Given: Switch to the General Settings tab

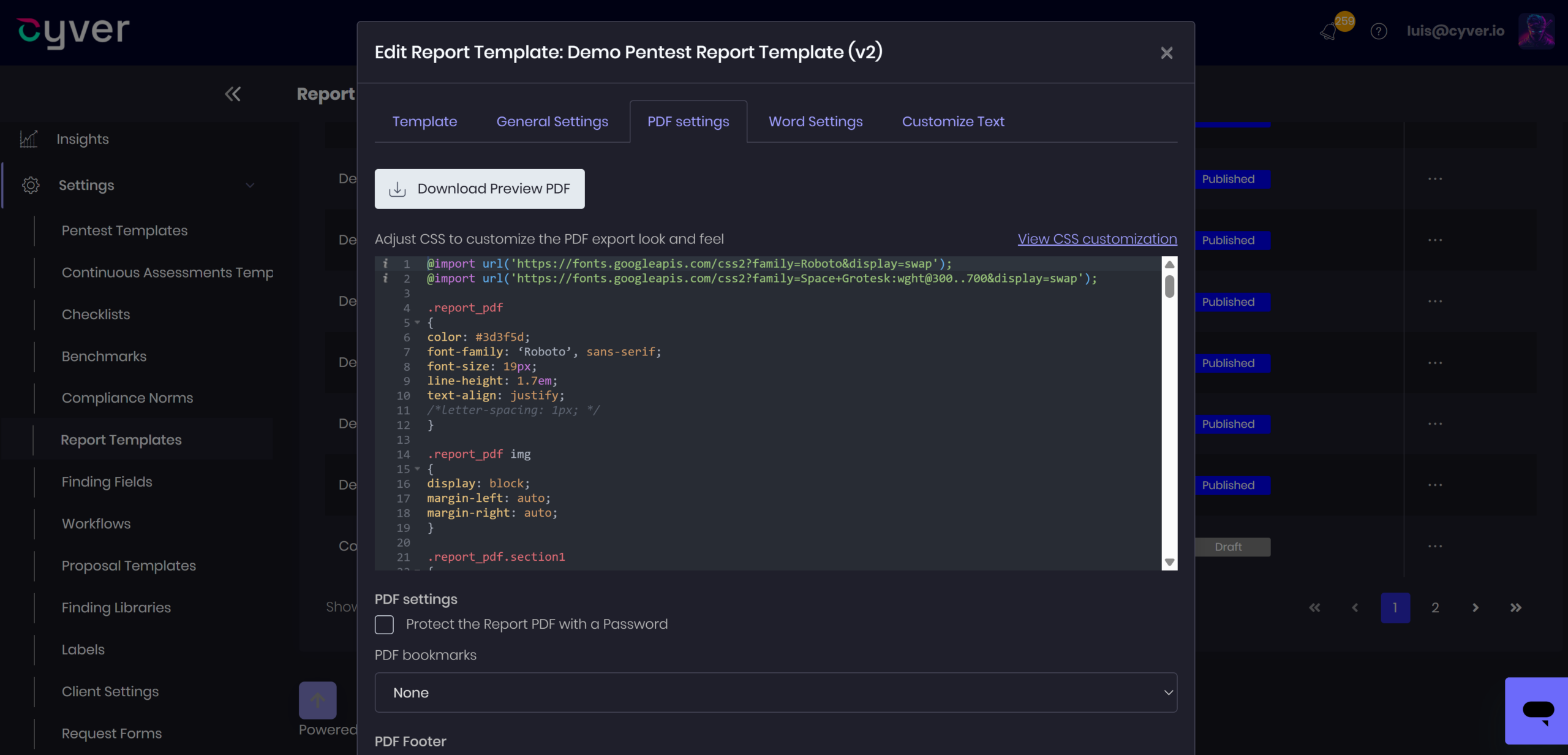Looking at the screenshot, I should coord(552,121).
